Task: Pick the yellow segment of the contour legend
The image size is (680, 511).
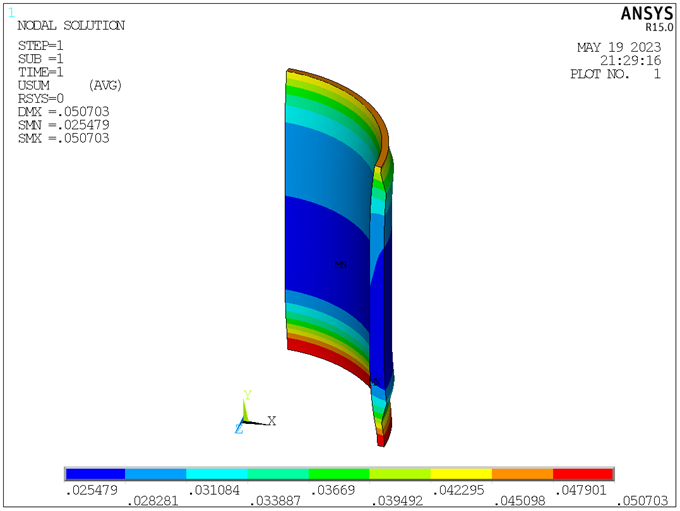Action: point(461,473)
